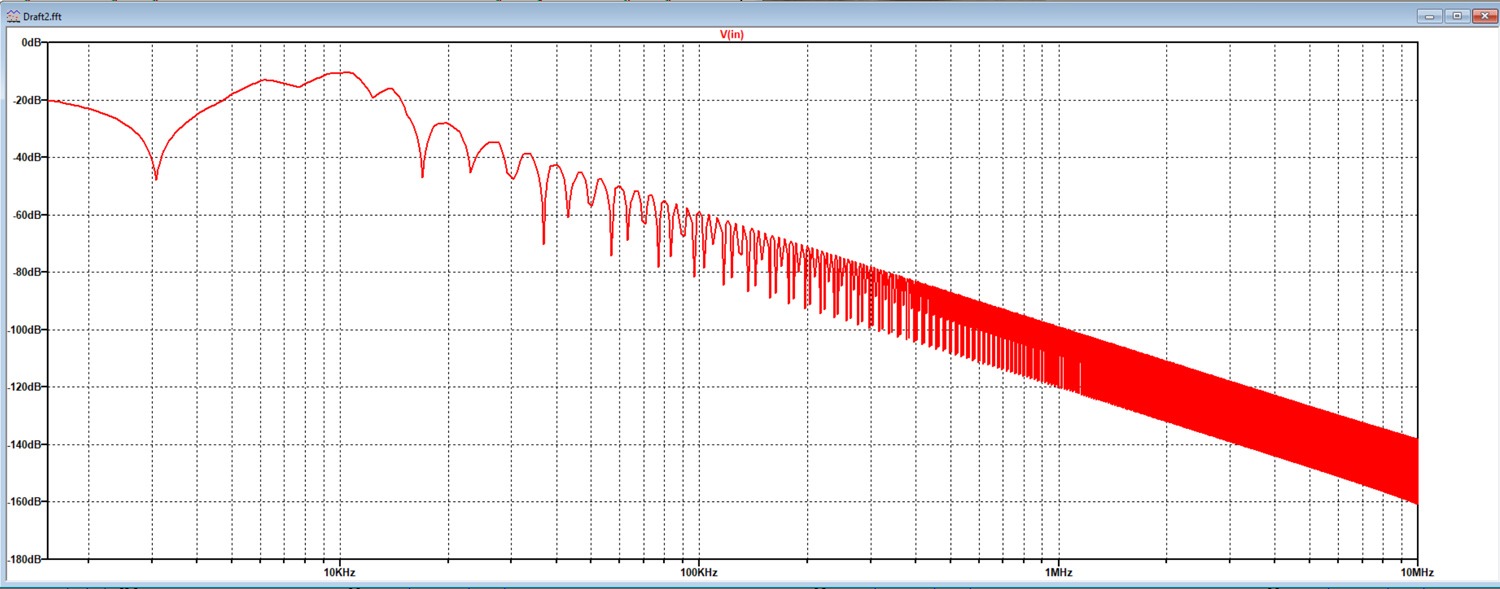Click the 100KHz frequency axis label
The height and width of the screenshot is (589, 1500).
(698, 573)
